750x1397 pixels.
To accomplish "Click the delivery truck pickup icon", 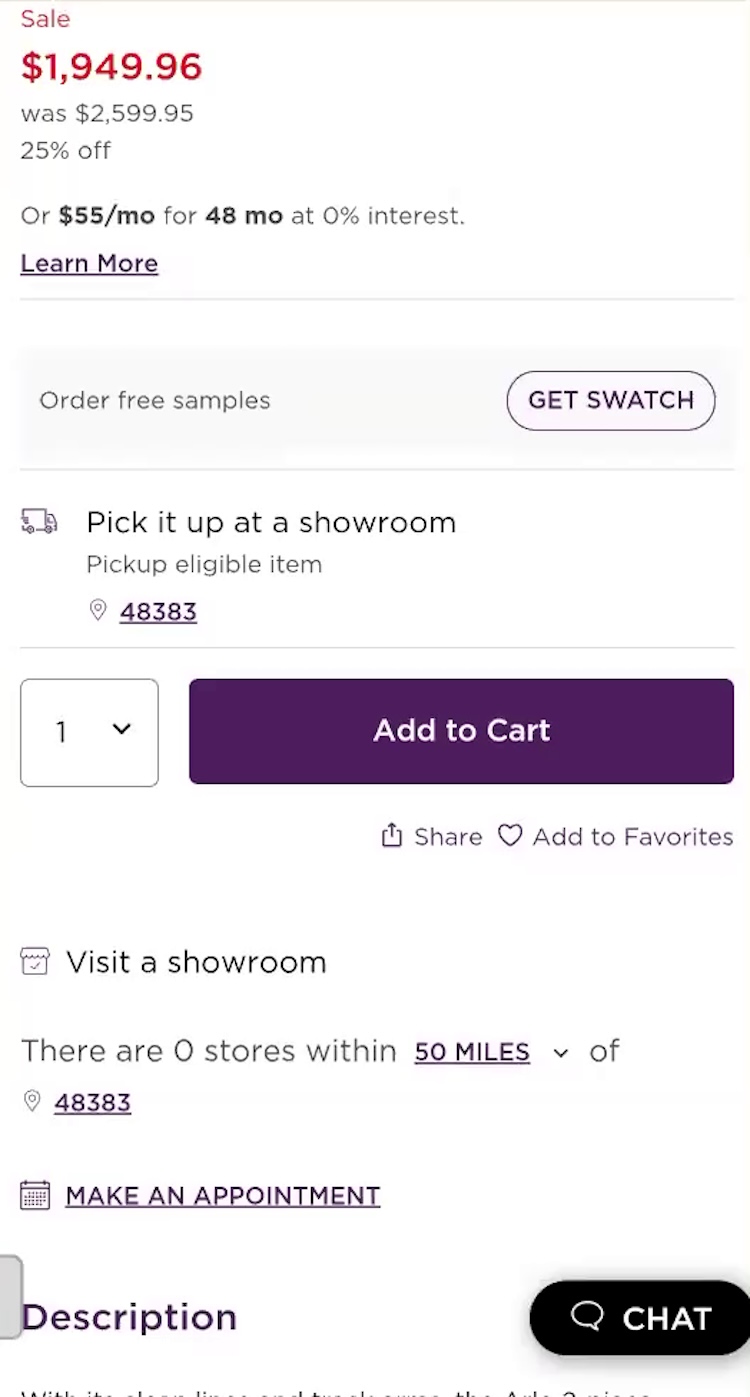I will [39, 521].
